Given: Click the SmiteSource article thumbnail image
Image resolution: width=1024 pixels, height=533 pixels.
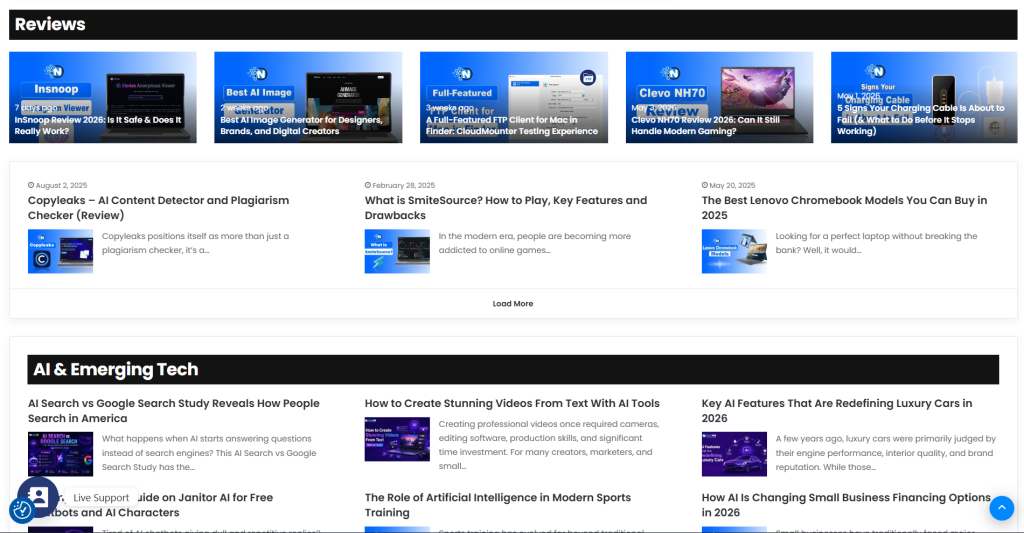Looking at the screenshot, I should [x=397, y=251].
